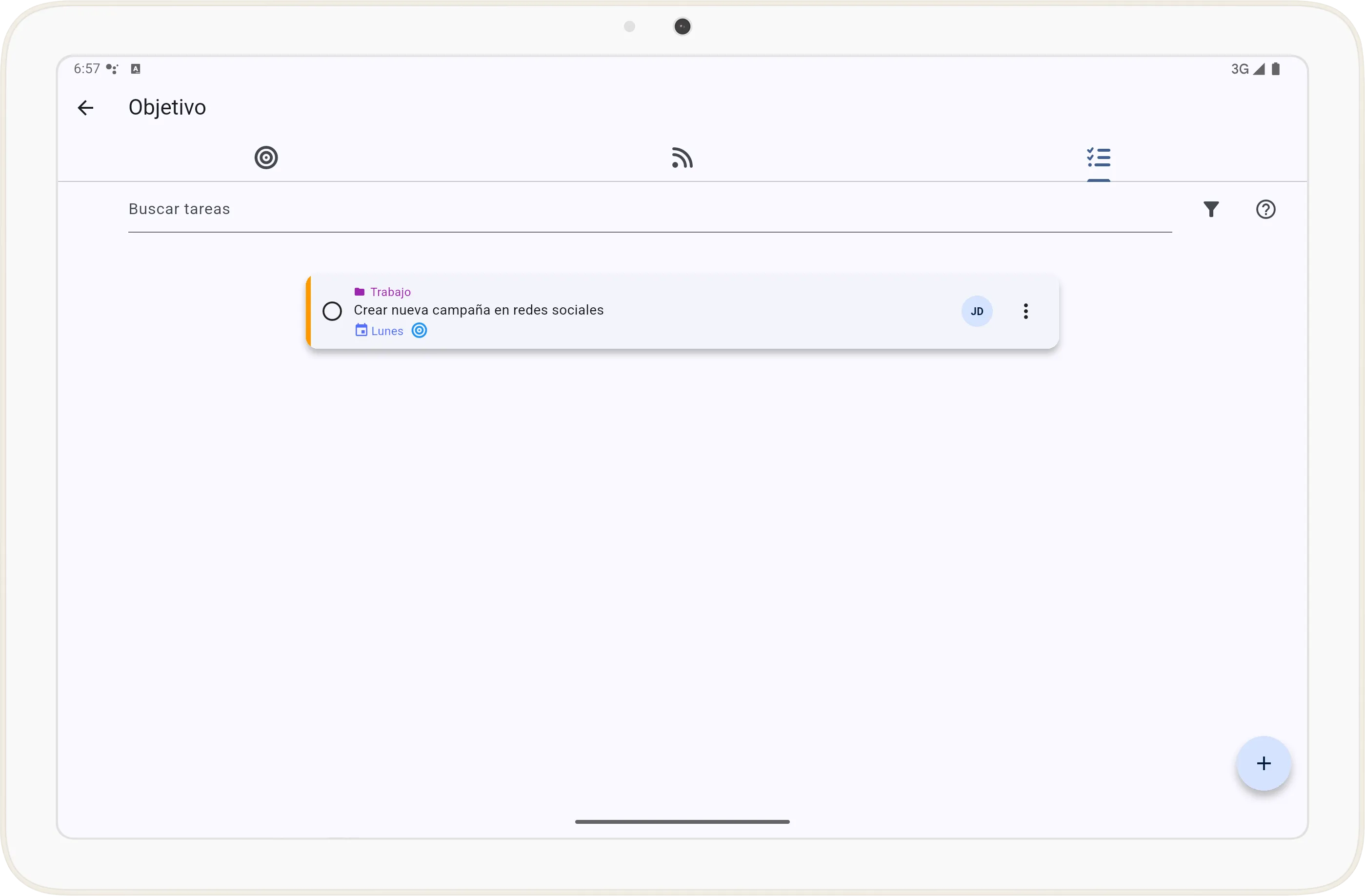
Task: Tap the Lunes due date text
Action: [x=387, y=331]
